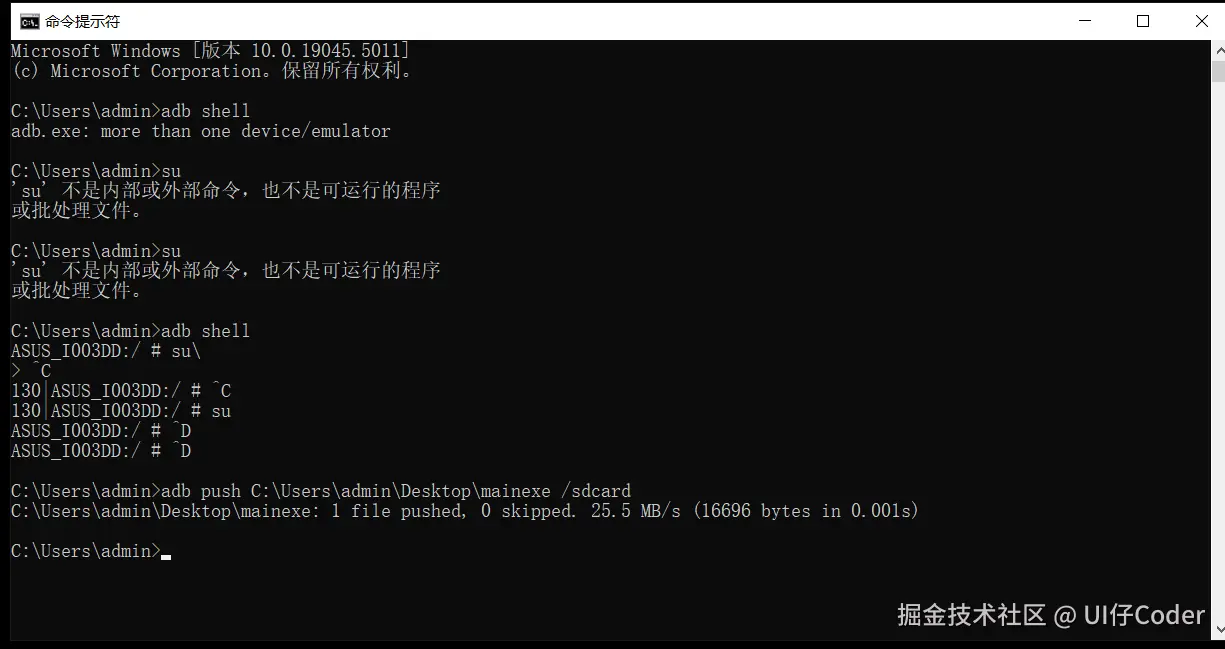Click the '130|ASUS_I003DD:/ # su' line
1225x649 pixels.
(121, 411)
